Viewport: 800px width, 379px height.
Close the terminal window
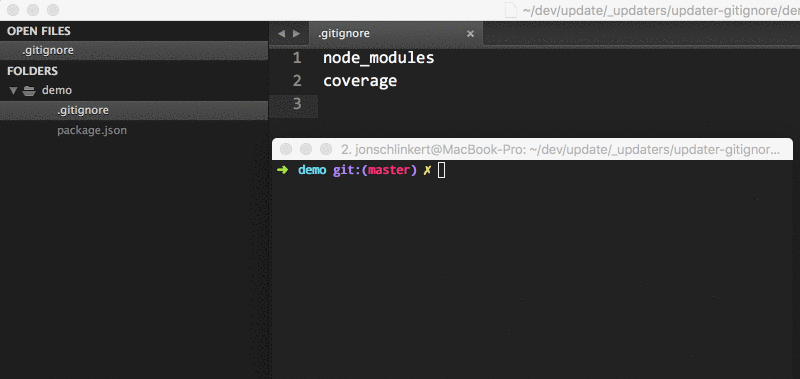(287, 149)
